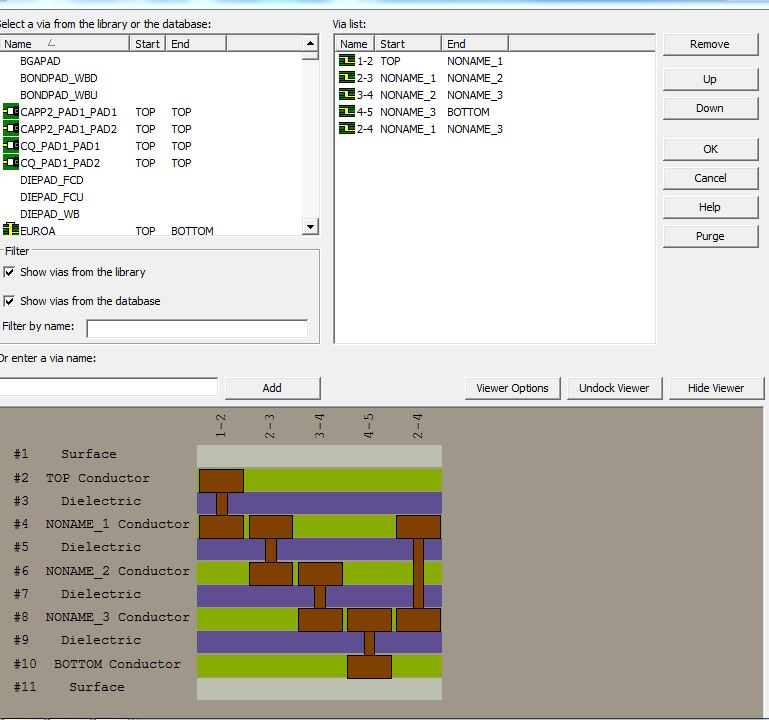Click the EUROA via icon in library
The height and width of the screenshot is (720, 769).
pyautogui.click(x=11, y=230)
